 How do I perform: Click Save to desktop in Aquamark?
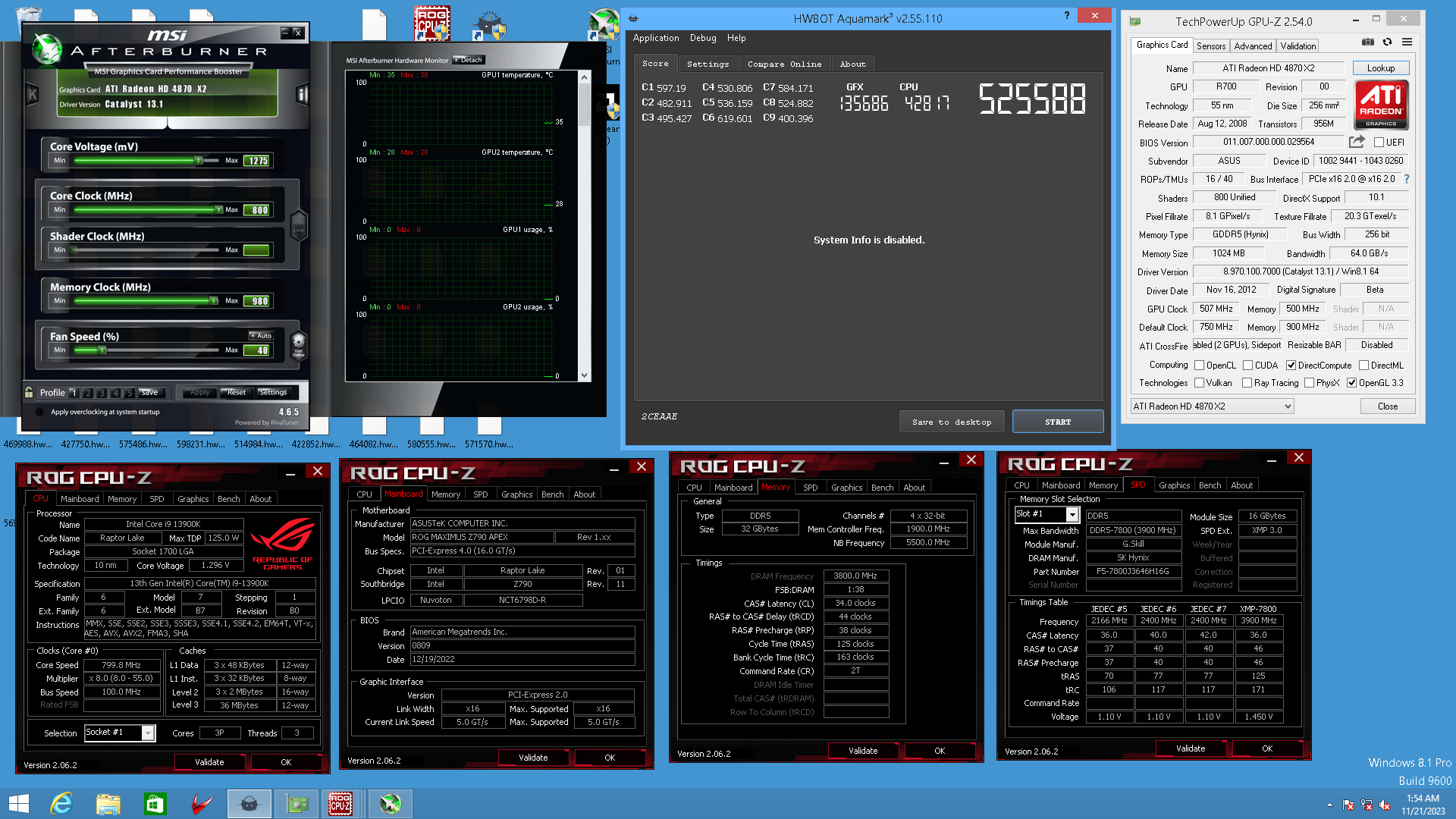pos(952,422)
